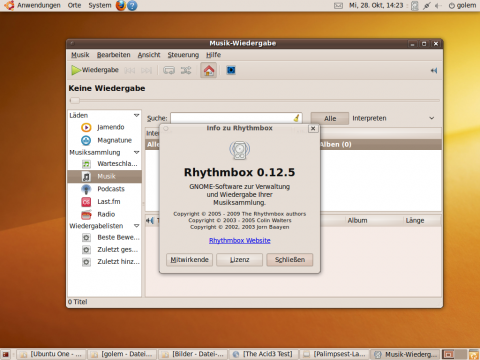Skip to the next track

coord(146,70)
